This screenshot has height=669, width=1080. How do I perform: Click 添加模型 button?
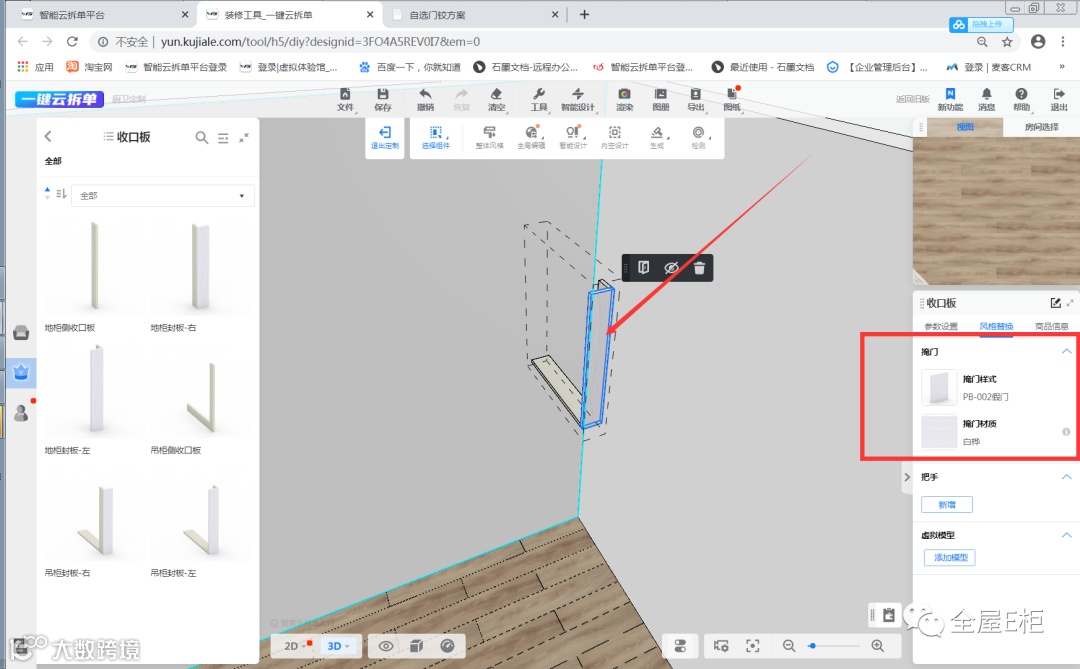pos(950,557)
